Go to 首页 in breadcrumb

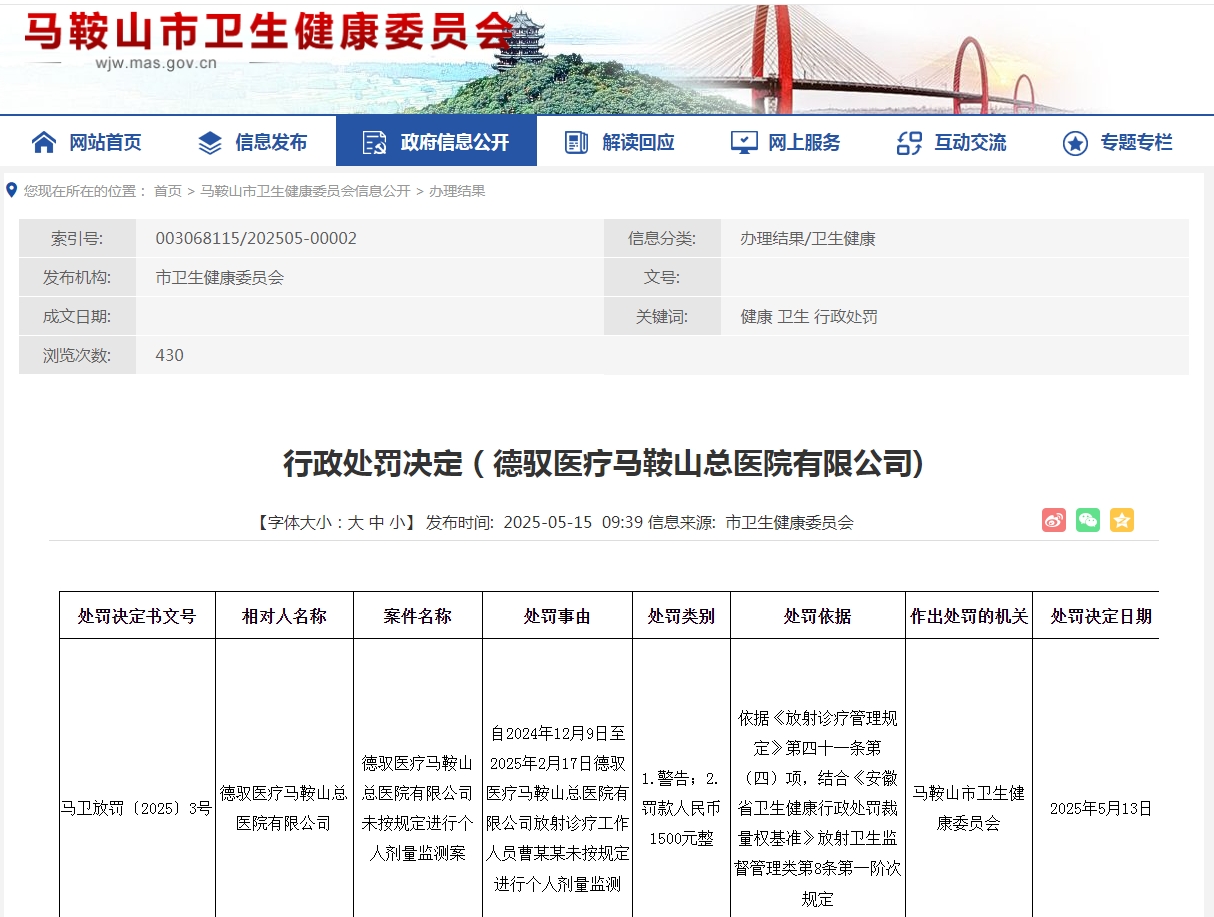coord(168,191)
